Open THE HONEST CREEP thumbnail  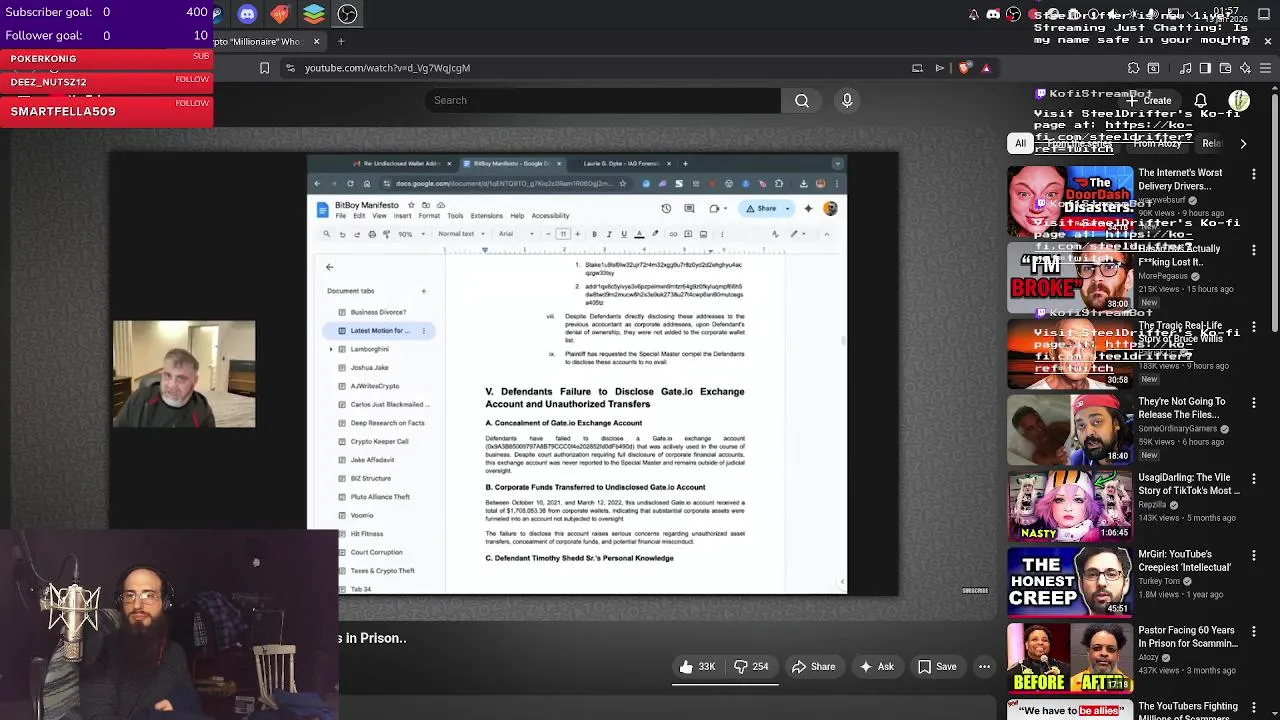pos(1070,582)
